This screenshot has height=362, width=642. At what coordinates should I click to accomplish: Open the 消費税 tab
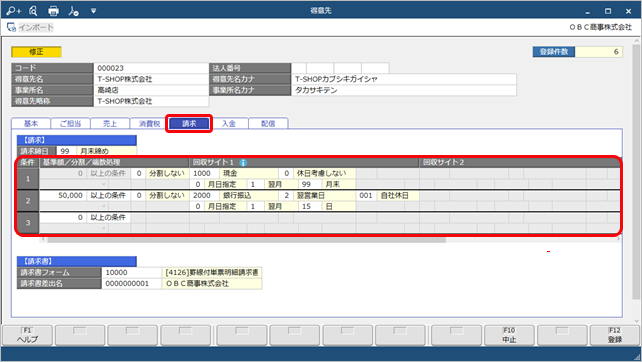click(149, 123)
